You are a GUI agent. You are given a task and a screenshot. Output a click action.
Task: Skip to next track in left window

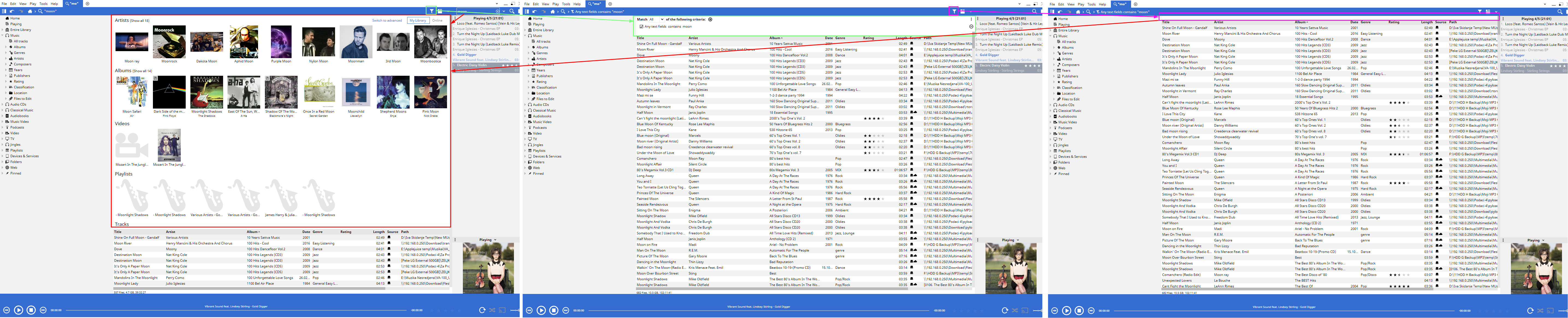click(x=43, y=310)
